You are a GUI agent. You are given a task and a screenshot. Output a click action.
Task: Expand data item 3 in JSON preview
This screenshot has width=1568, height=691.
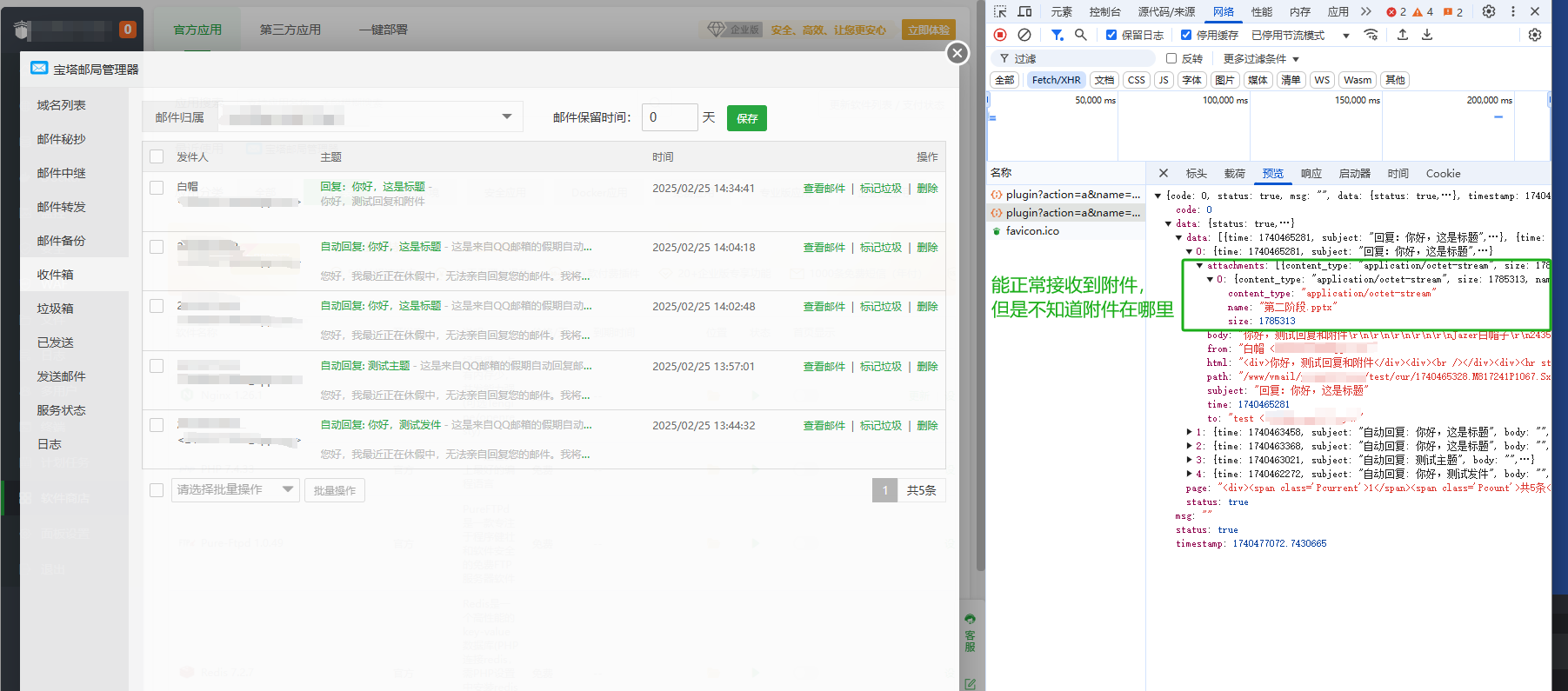point(1190,460)
